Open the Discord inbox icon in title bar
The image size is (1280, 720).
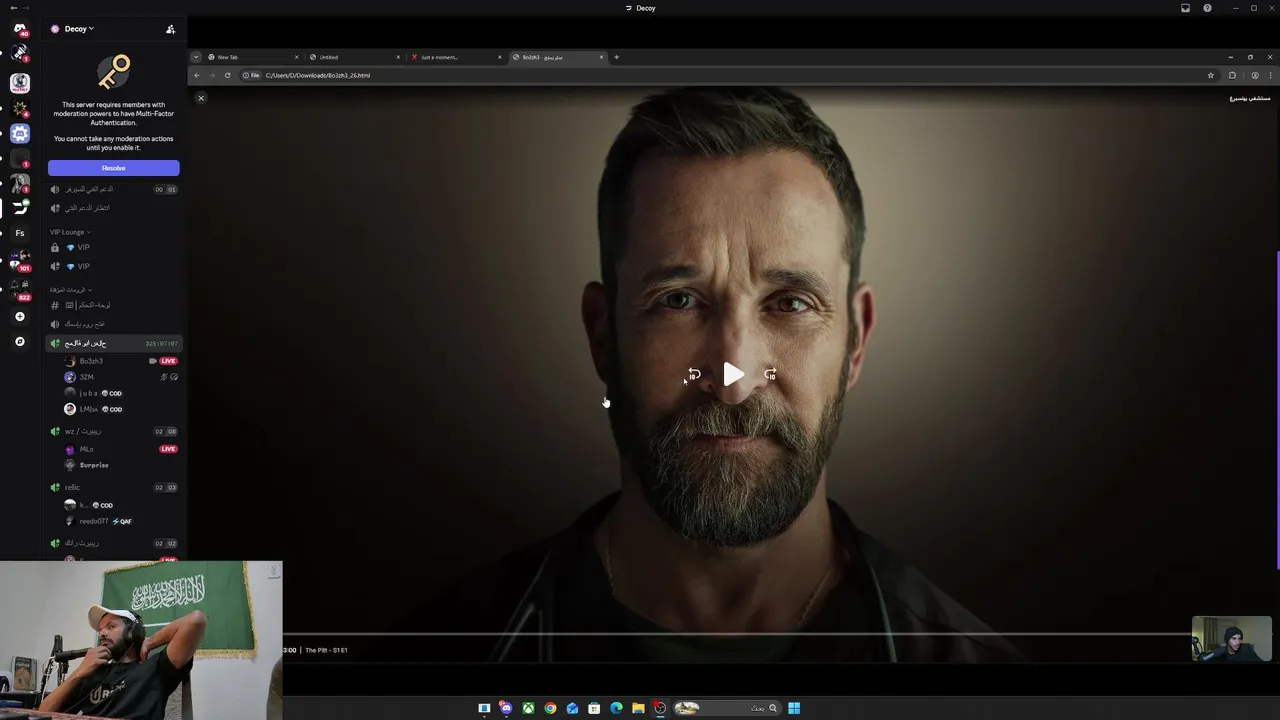point(1185,8)
